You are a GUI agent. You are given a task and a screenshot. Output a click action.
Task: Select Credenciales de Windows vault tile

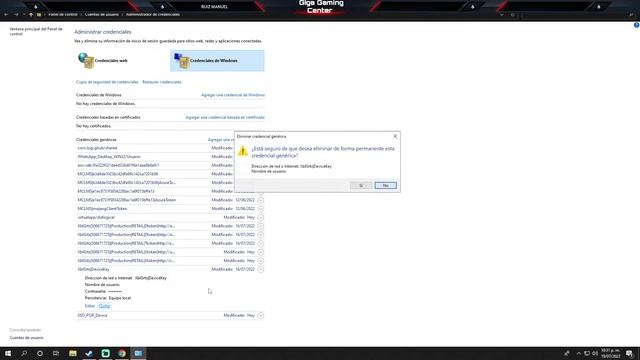point(217,60)
